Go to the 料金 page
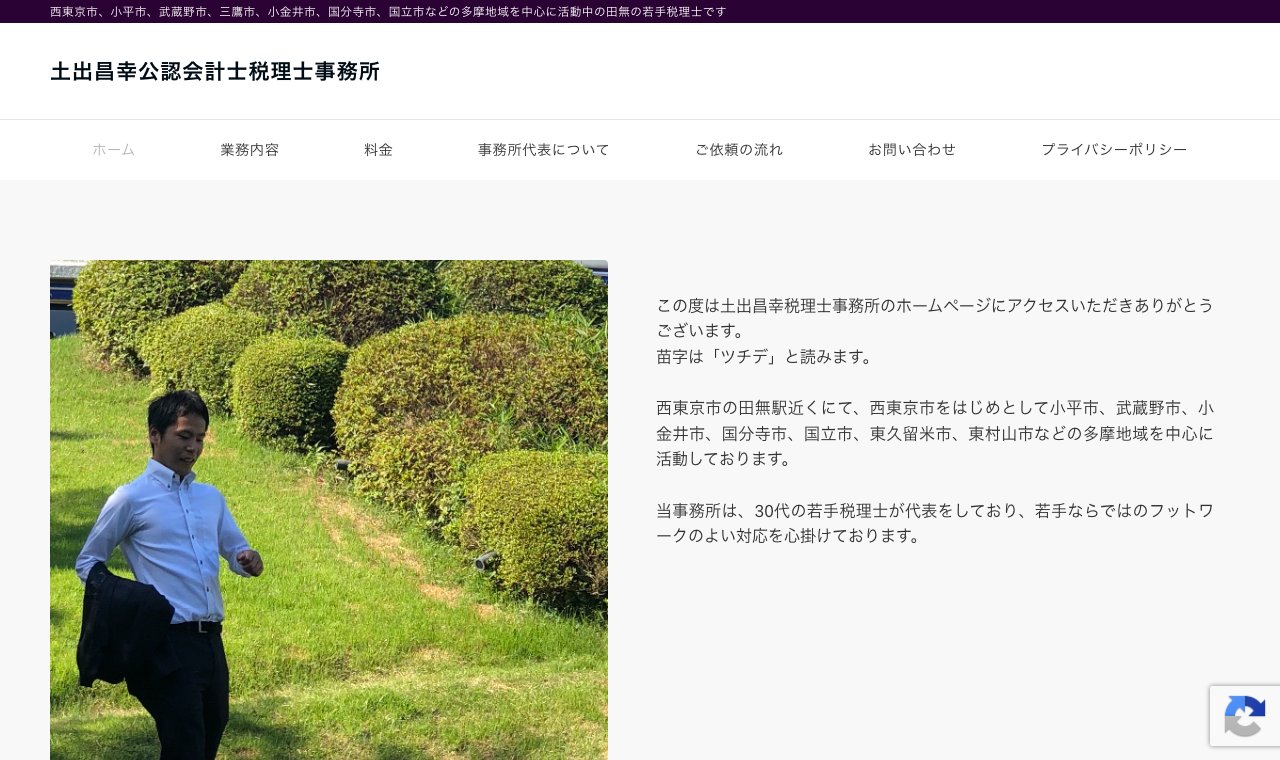1280x760 pixels. tap(379, 150)
